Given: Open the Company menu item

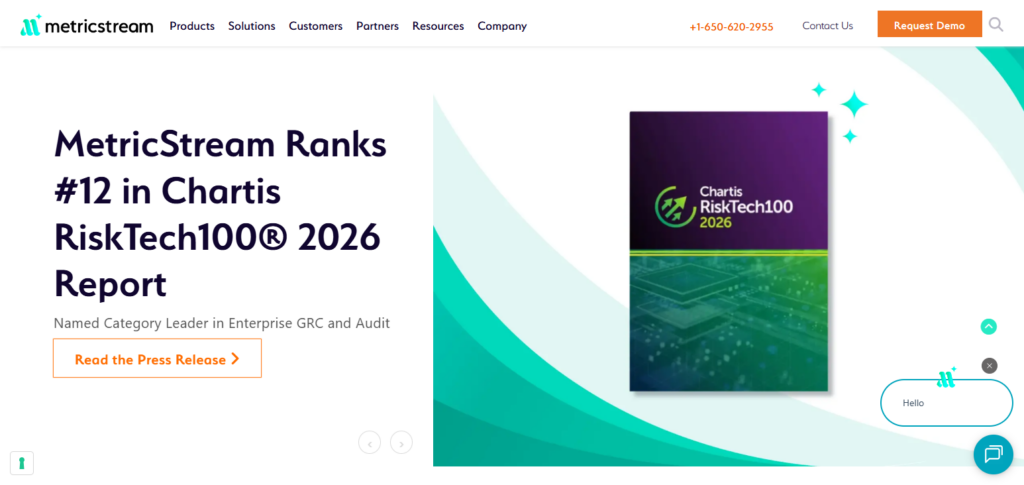Looking at the screenshot, I should click(502, 26).
